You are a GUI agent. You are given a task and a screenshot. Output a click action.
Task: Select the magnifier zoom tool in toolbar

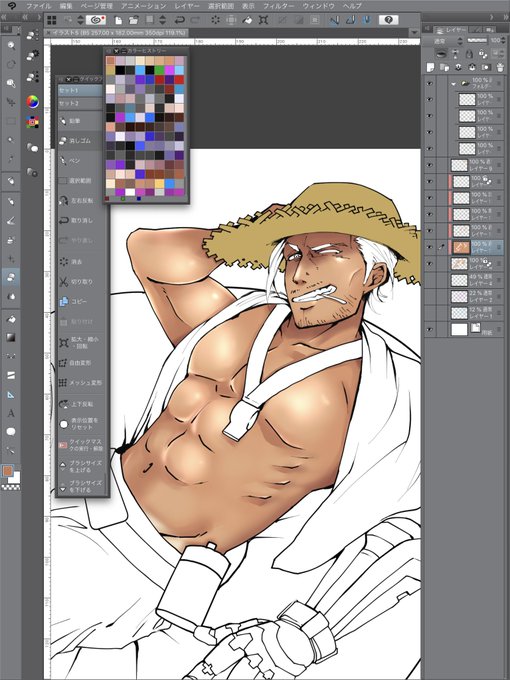pyautogui.click(x=11, y=45)
